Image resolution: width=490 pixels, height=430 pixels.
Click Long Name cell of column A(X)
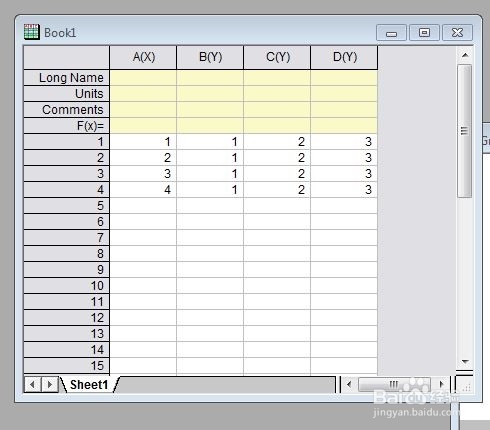pyautogui.click(x=143, y=78)
